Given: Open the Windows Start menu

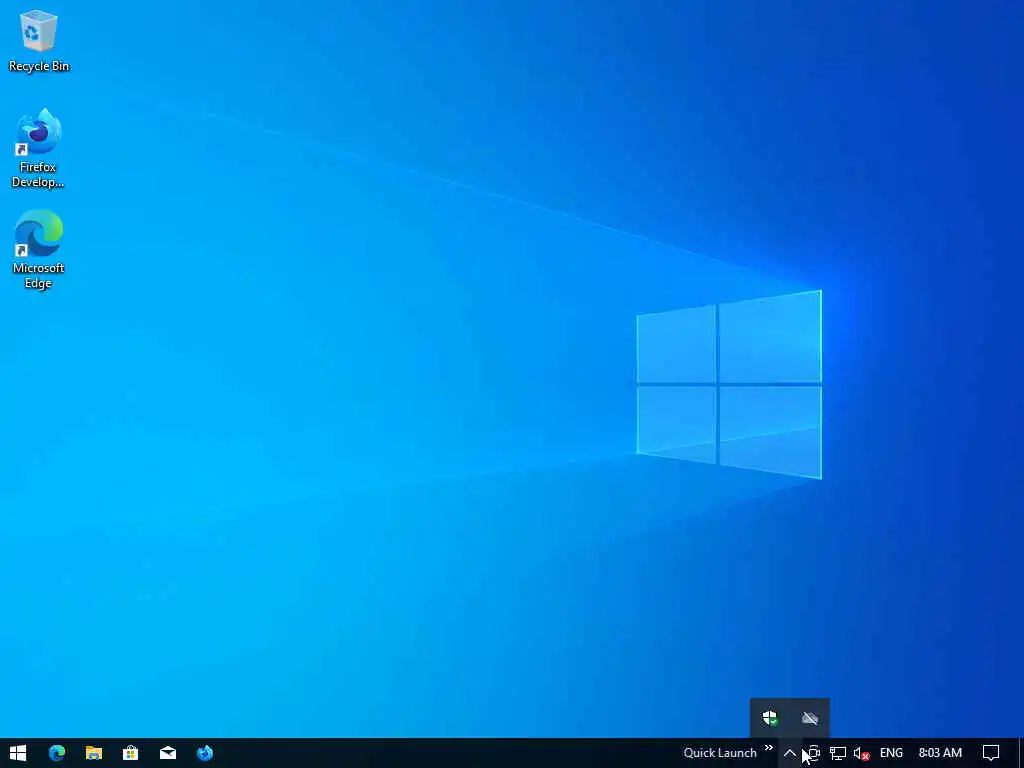Looking at the screenshot, I should [18, 753].
